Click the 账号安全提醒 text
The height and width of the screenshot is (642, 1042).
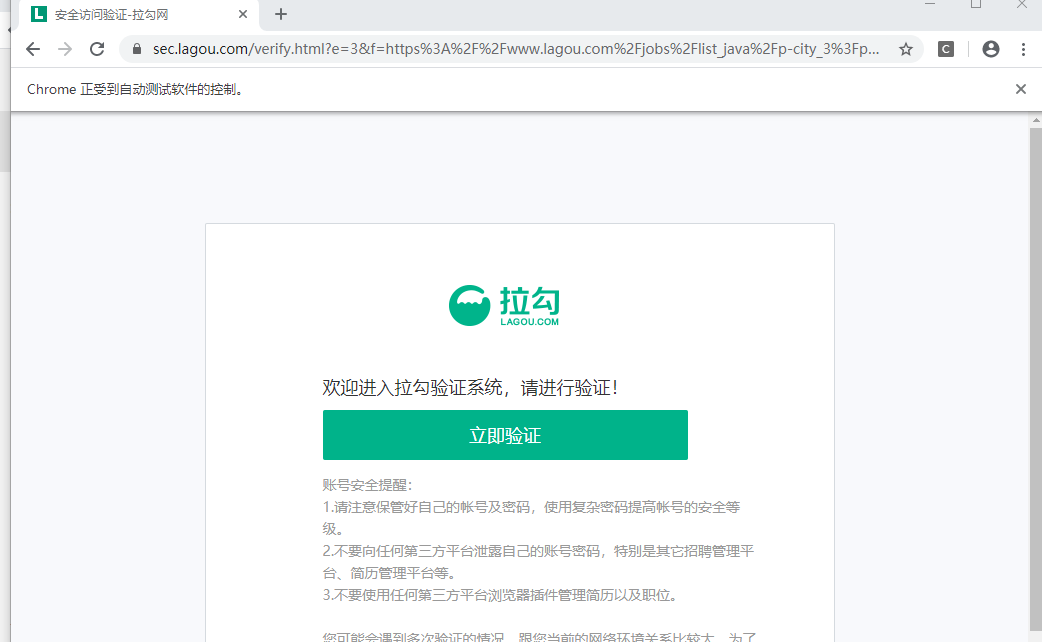(x=367, y=485)
